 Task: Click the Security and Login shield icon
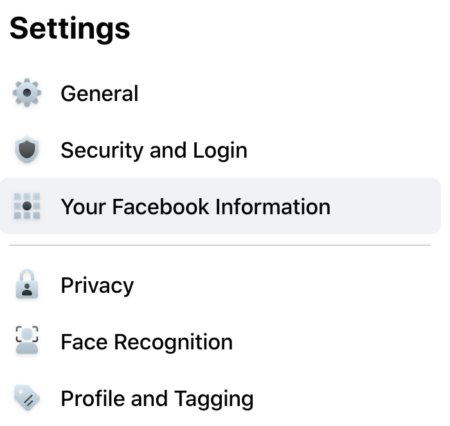(27, 150)
